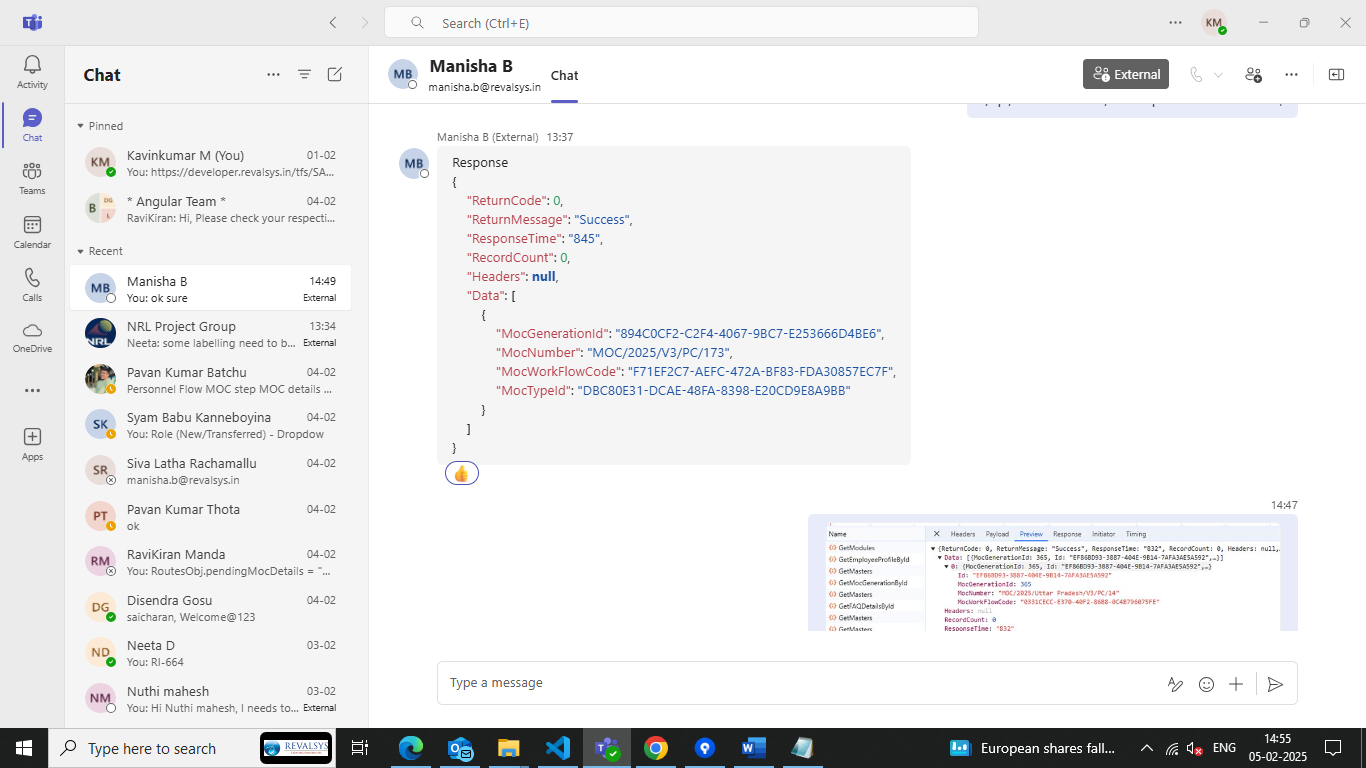
Task: Click the External badge button
Action: 1126,74
